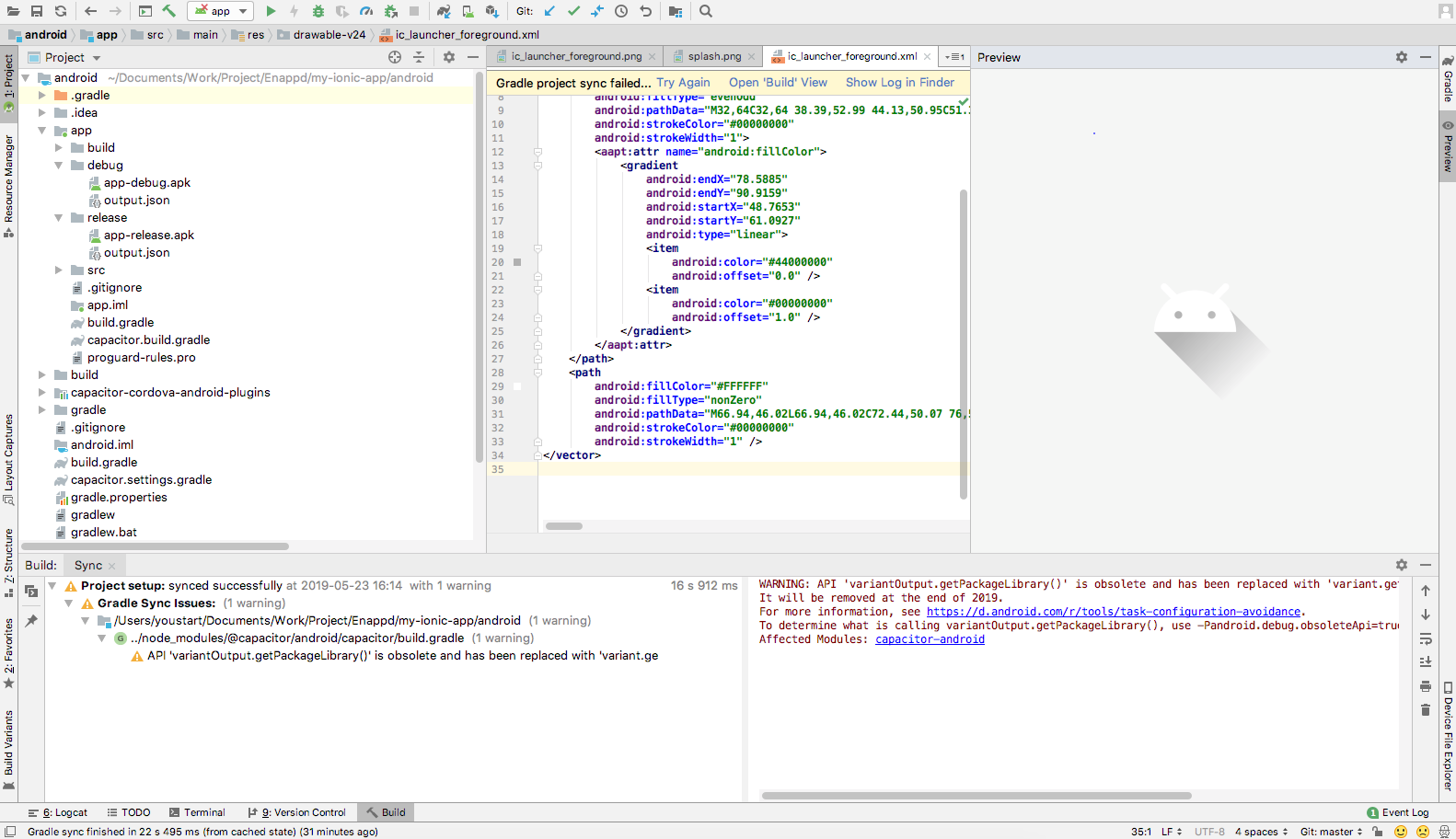Image resolution: width=1456 pixels, height=839 pixels.
Task: Select capacitor.build.gradle file
Action: coord(141,340)
